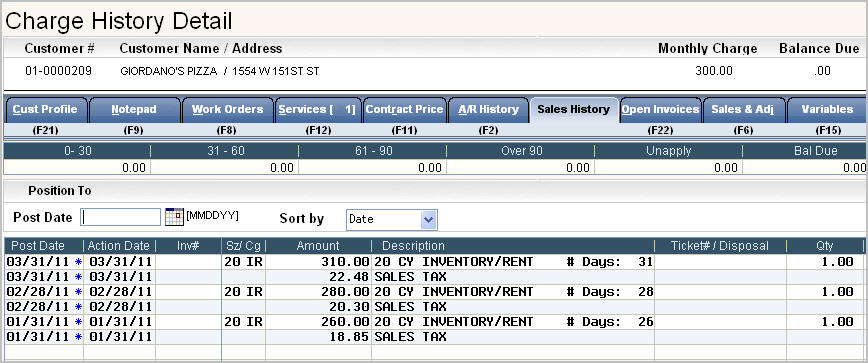The image size is (868, 363).
Task: Sort by the Post Date column header
Action: pyautogui.click(x=38, y=245)
